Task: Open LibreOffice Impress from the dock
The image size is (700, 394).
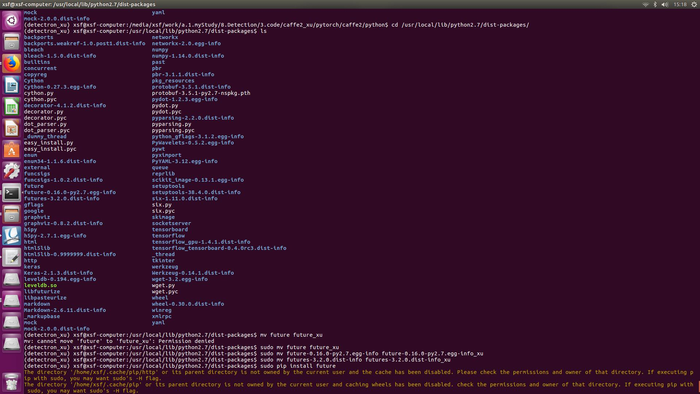Action: 11,128
